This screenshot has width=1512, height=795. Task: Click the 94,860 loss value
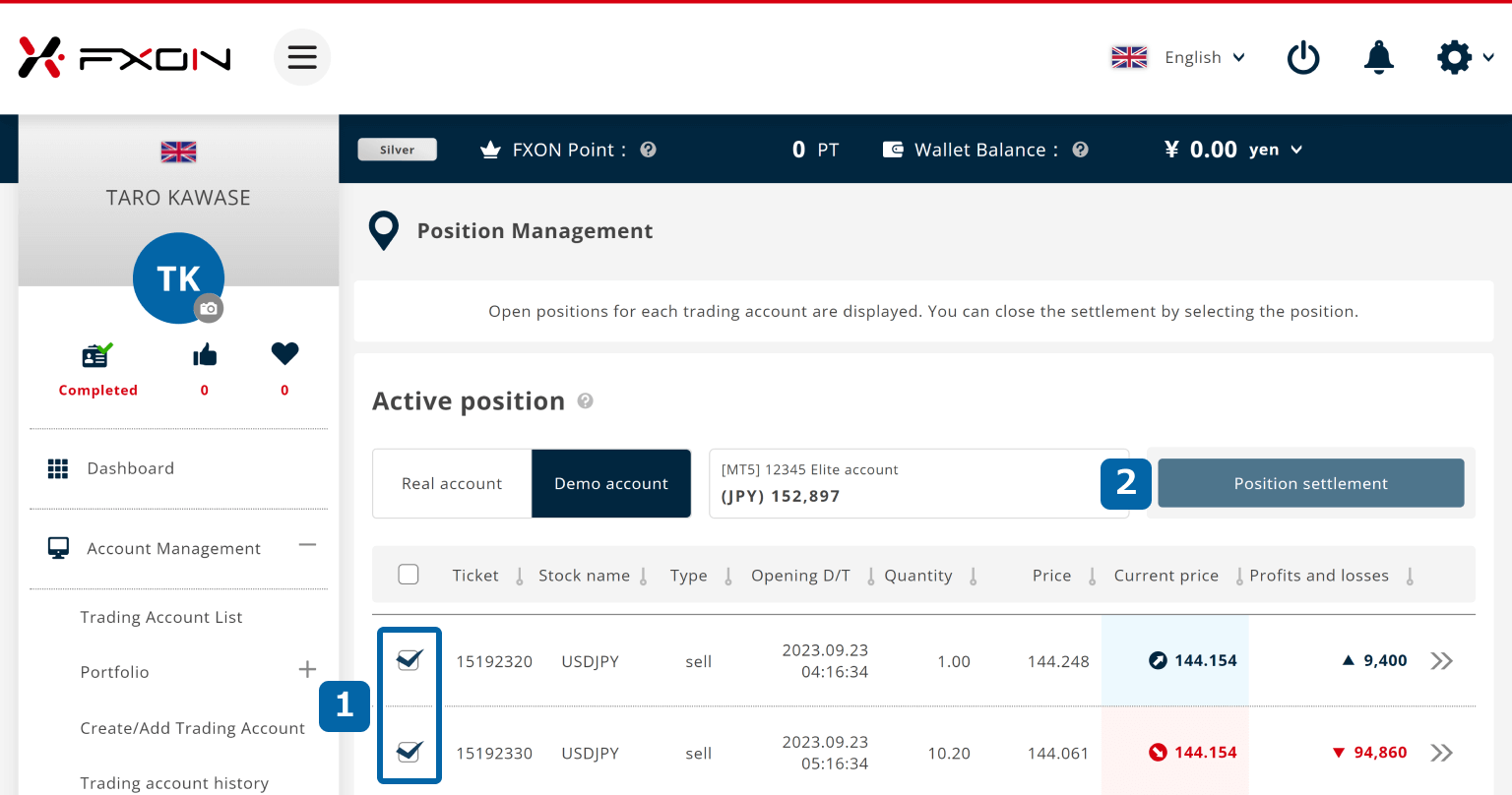coord(1380,753)
